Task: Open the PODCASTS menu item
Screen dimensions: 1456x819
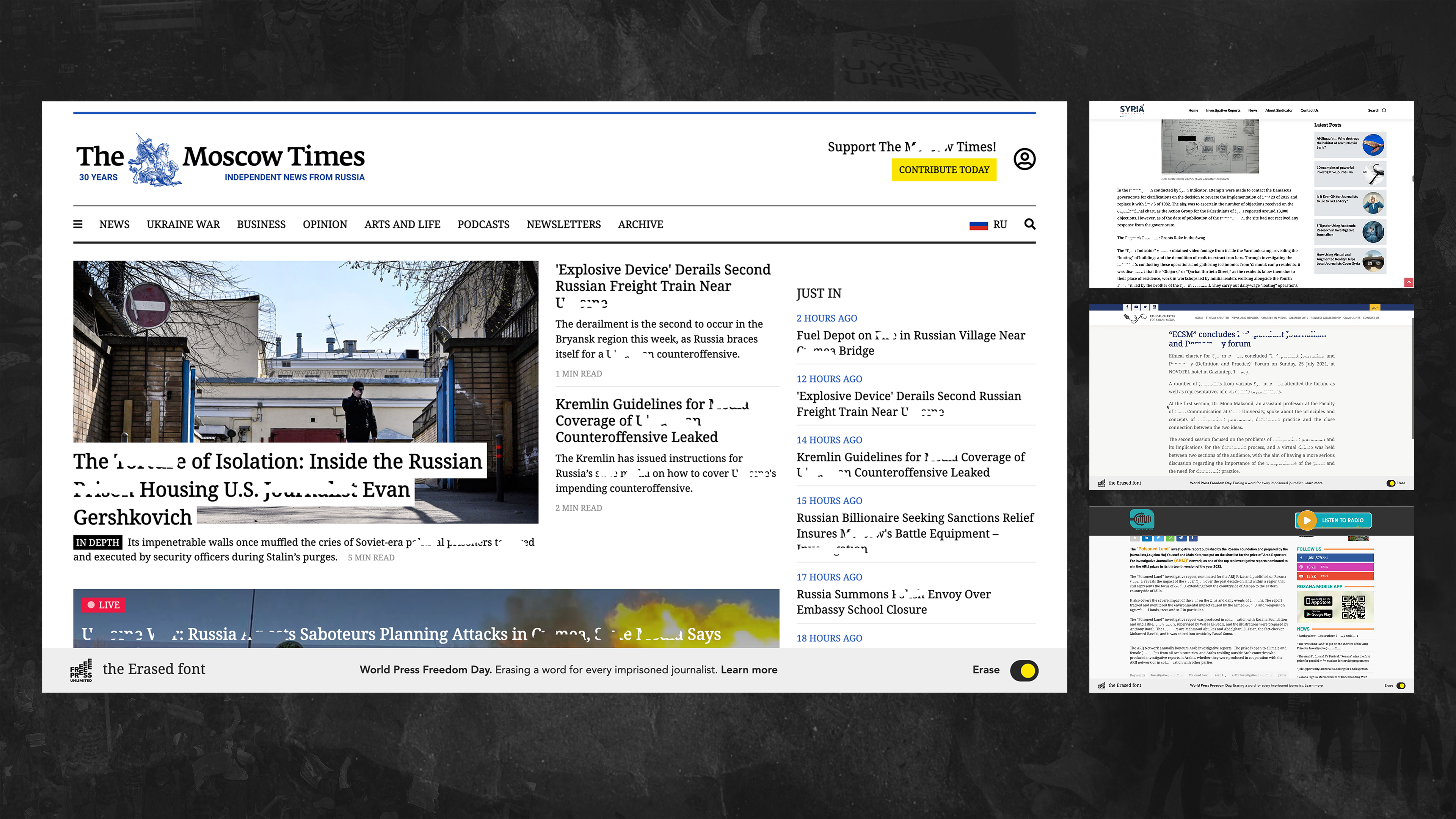Action: [x=483, y=224]
